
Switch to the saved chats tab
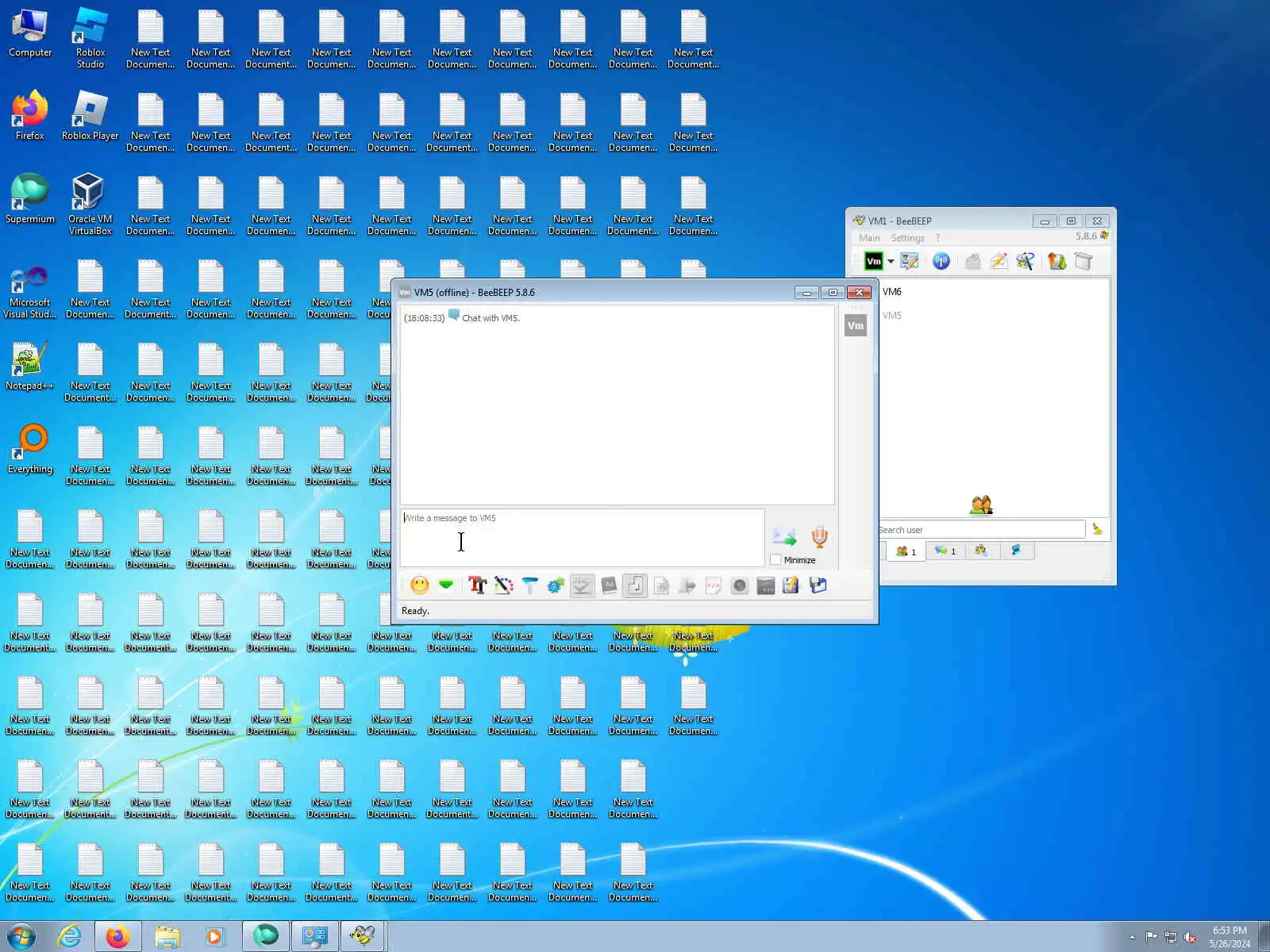click(1016, 551)
